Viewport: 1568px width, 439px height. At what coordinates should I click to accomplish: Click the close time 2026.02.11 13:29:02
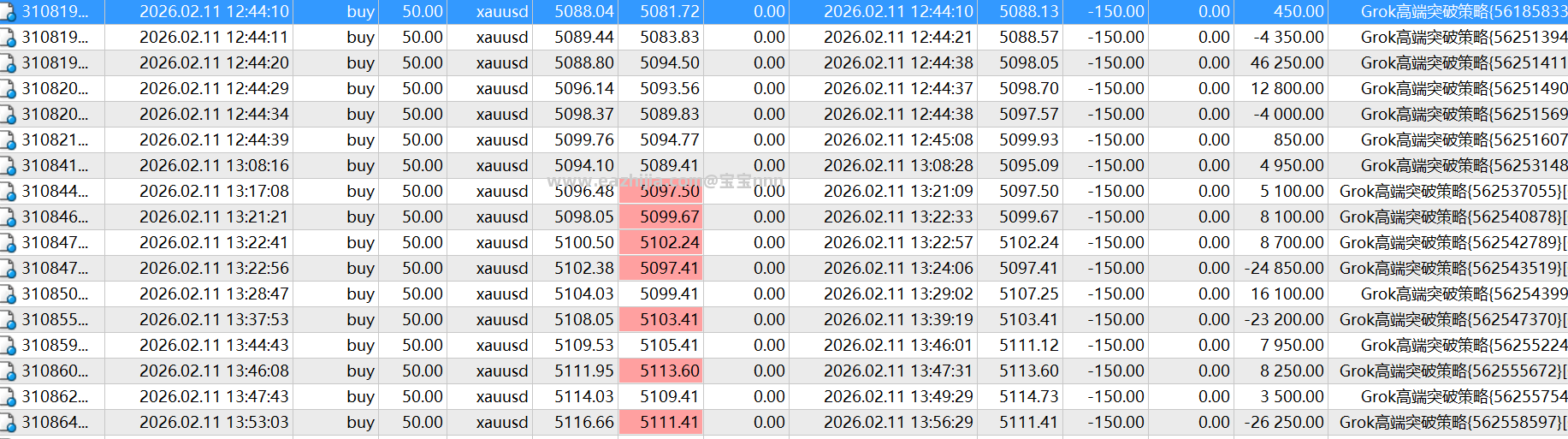point(898,294)
